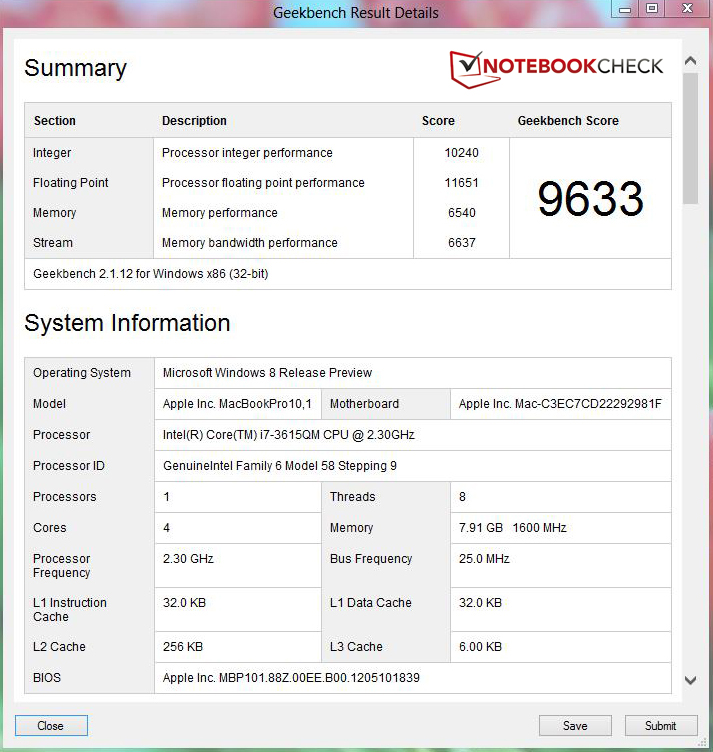713x752 pixels.
Task: Click the Threads value 8
Action: (x=462, y=497)
